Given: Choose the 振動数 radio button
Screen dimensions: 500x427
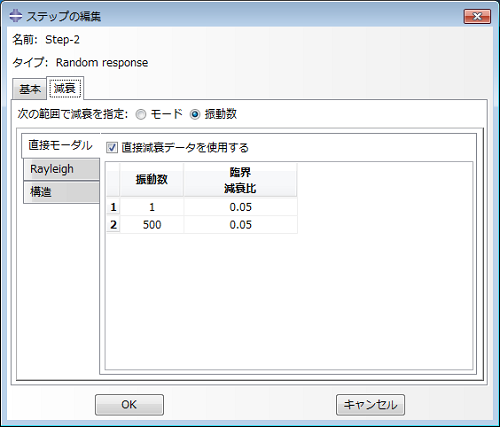Looking at the screenshot, I should (x=195, y=115).
